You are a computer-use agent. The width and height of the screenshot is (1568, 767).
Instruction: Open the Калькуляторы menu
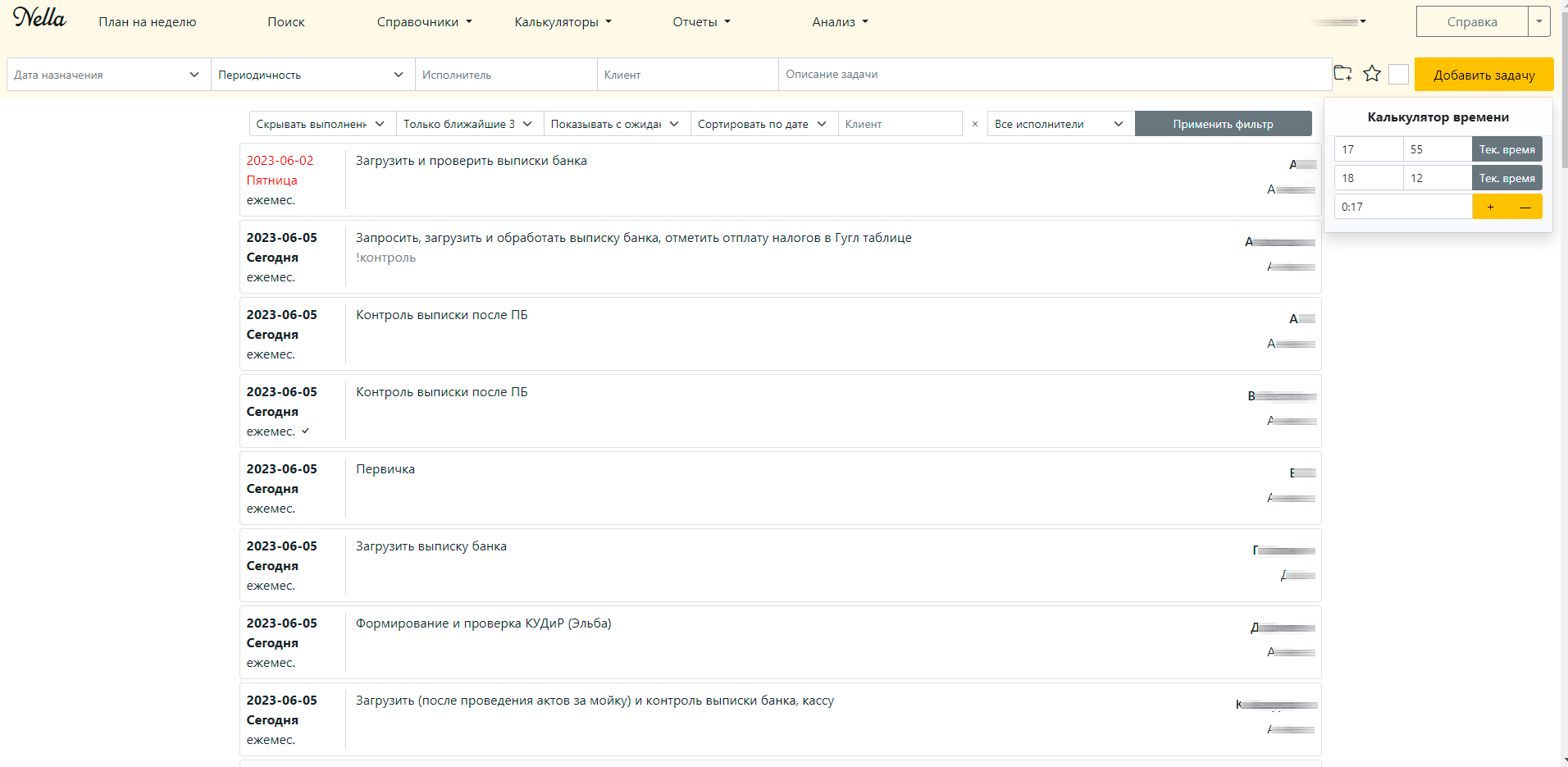pyautogui.click(x=563, y=22)
